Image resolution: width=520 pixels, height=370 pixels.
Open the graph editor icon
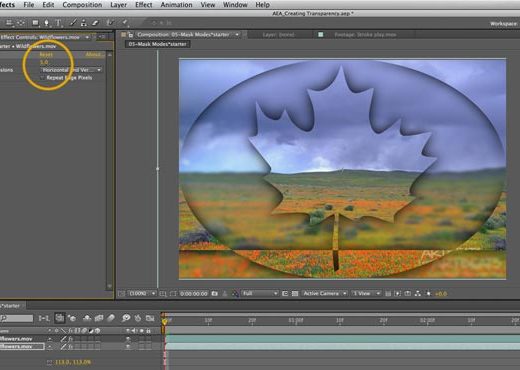pyautogui.click(x=150, y=319)
